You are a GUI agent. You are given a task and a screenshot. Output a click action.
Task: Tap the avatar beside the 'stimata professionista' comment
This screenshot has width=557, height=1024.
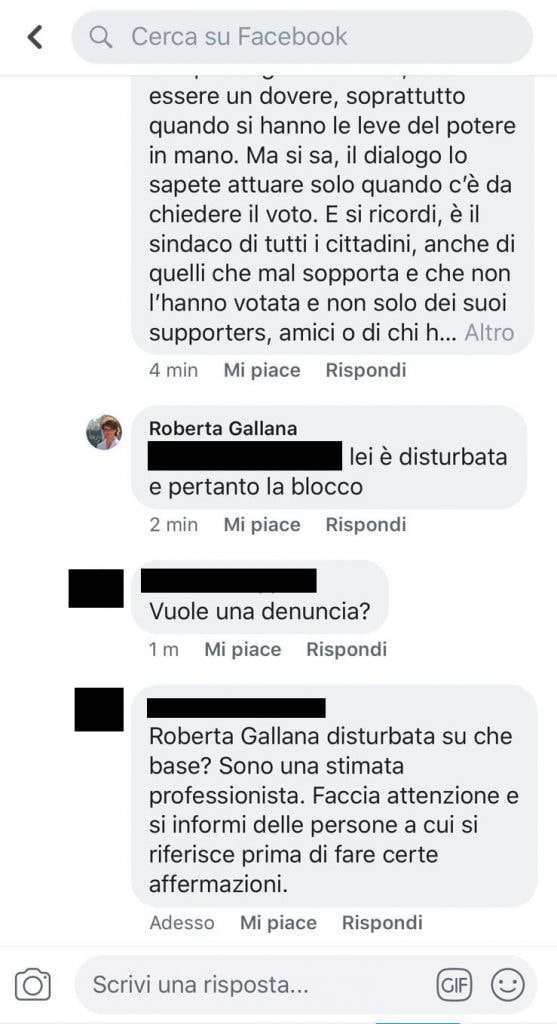tap(99, 709)
